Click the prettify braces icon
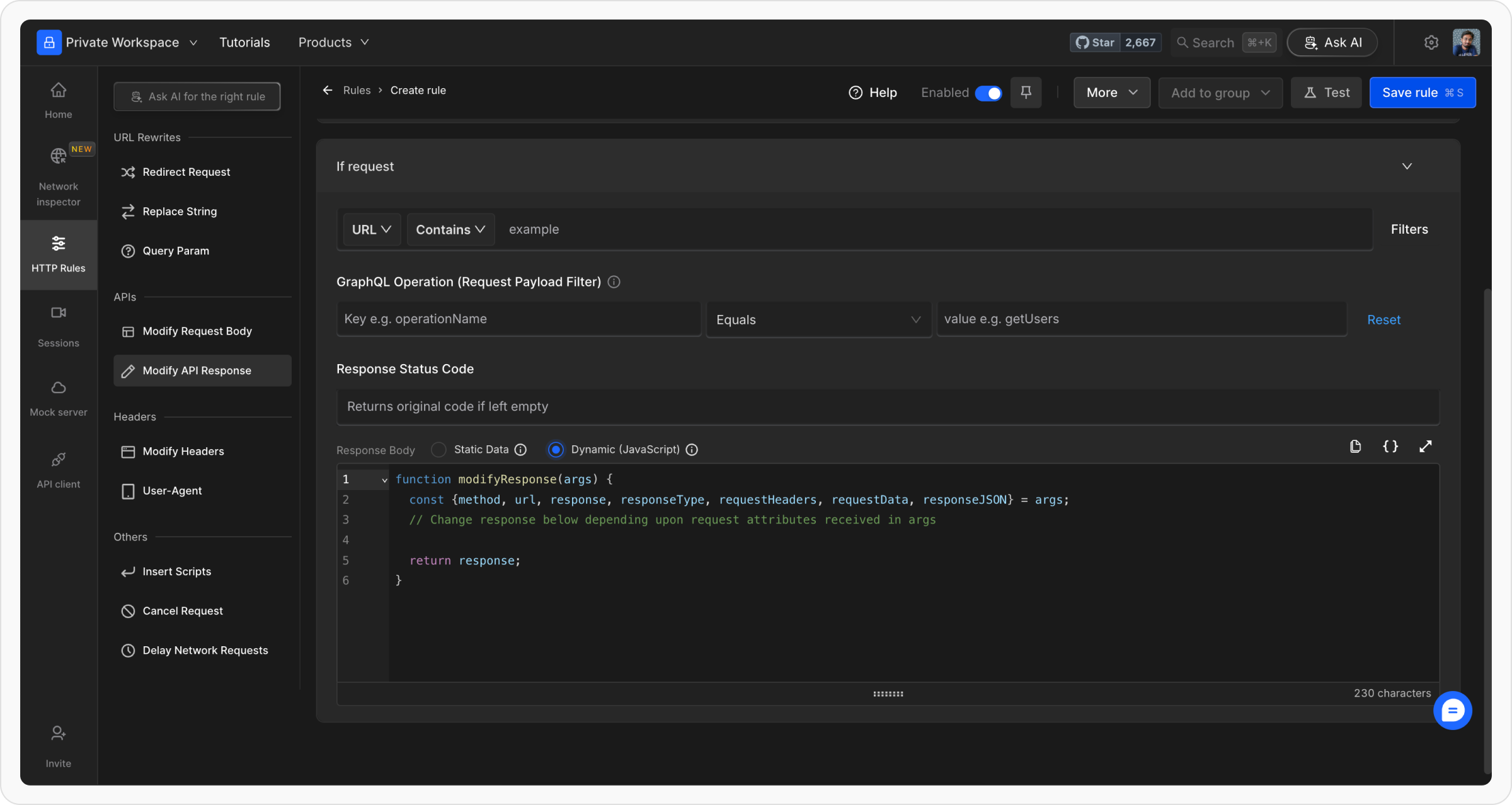The width and height of the screenshot is (1512, 805). click(x=1390, y=447)
